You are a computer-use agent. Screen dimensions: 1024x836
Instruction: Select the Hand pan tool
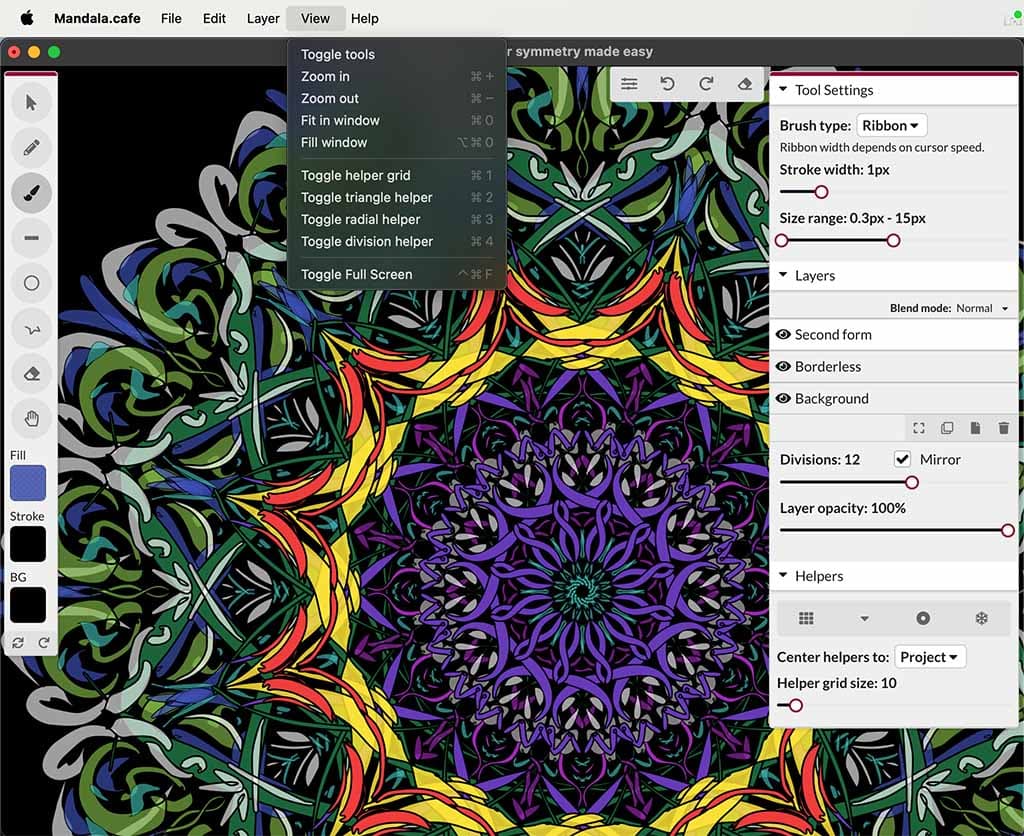(x=31, y=418)
